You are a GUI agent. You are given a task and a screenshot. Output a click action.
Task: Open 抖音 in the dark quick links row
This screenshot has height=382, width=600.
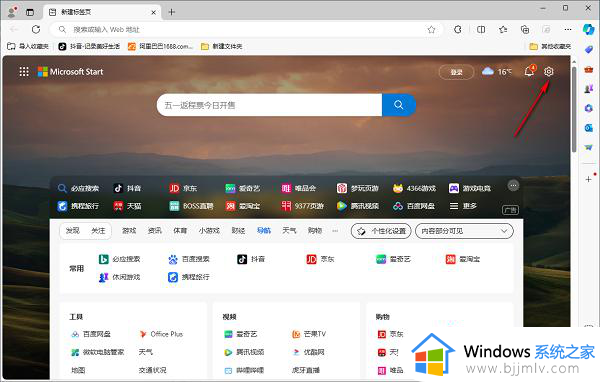click(127, 188)
